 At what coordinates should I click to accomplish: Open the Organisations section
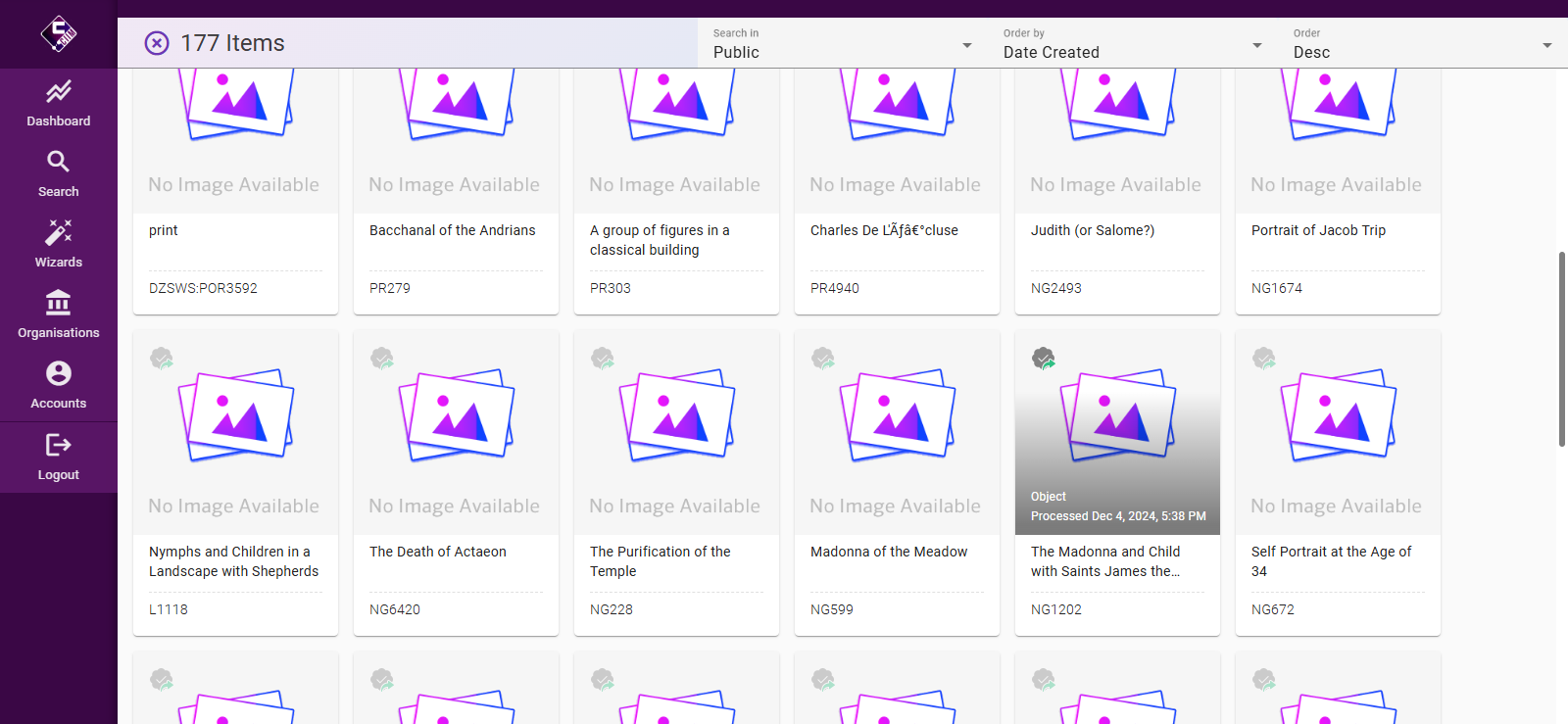59,315
